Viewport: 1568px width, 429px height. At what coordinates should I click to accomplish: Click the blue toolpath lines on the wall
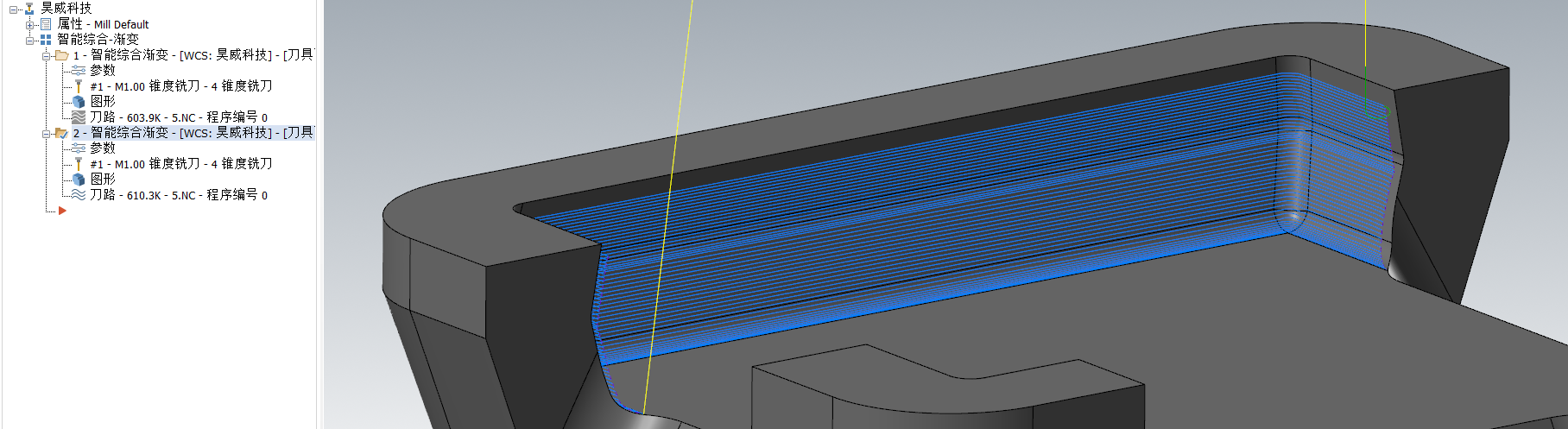pos(950,216)
